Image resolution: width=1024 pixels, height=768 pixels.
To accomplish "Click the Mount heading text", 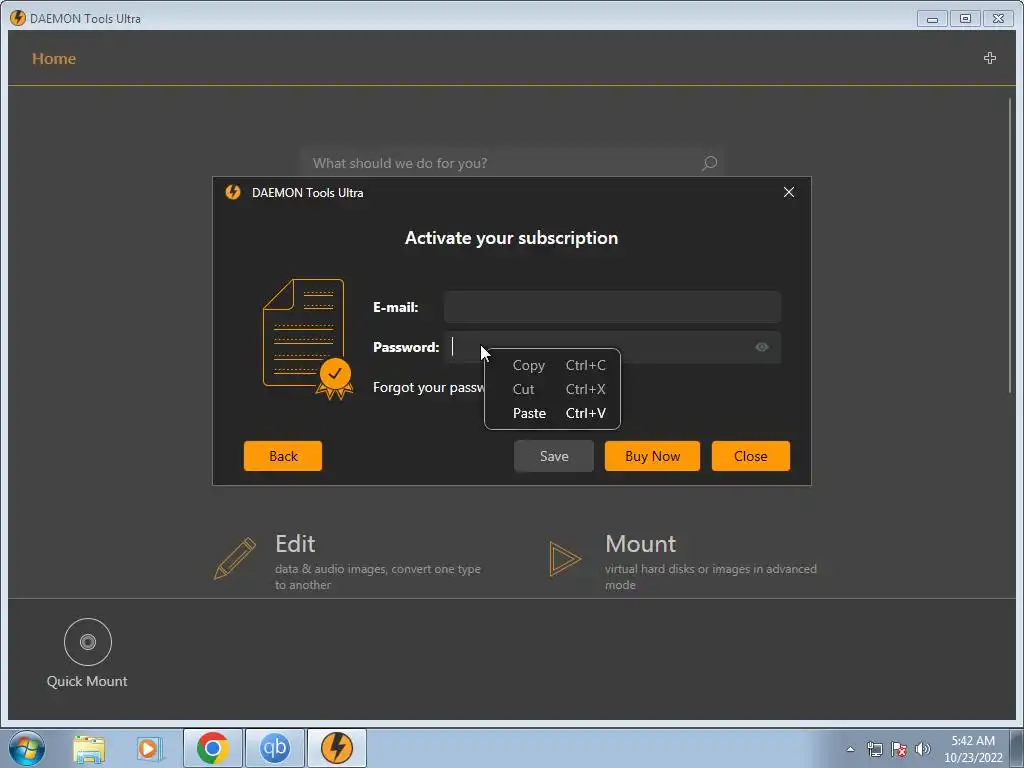I will 641,543.
